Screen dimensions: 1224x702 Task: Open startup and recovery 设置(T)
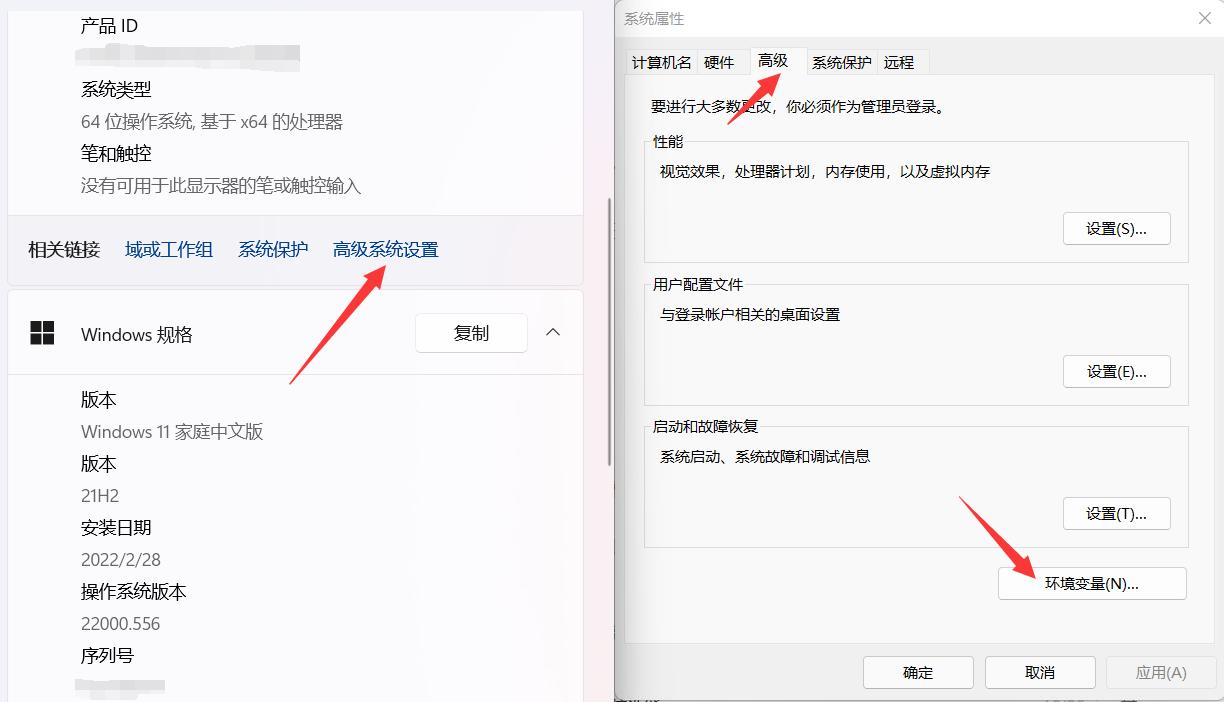1116,513
